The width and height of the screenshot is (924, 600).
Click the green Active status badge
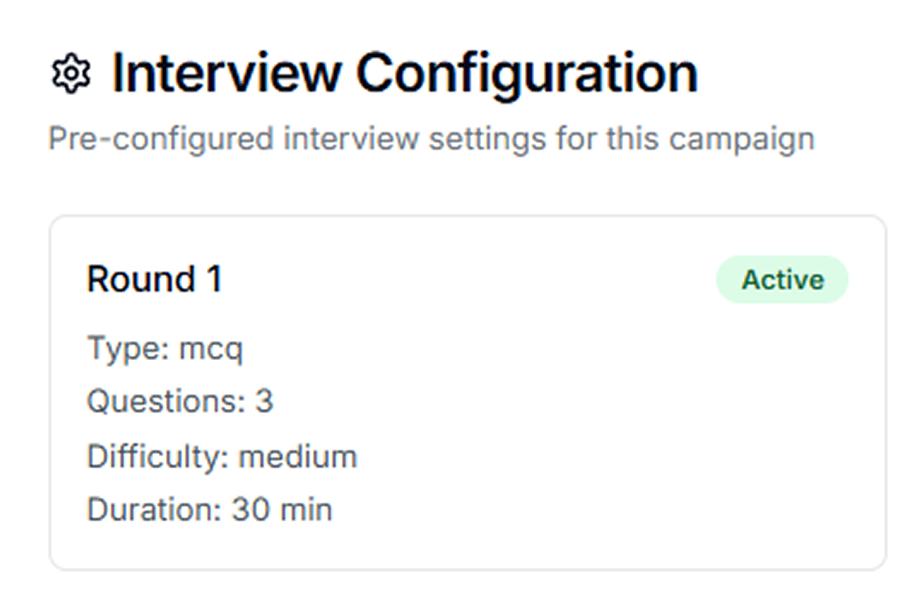coord(782,279)
